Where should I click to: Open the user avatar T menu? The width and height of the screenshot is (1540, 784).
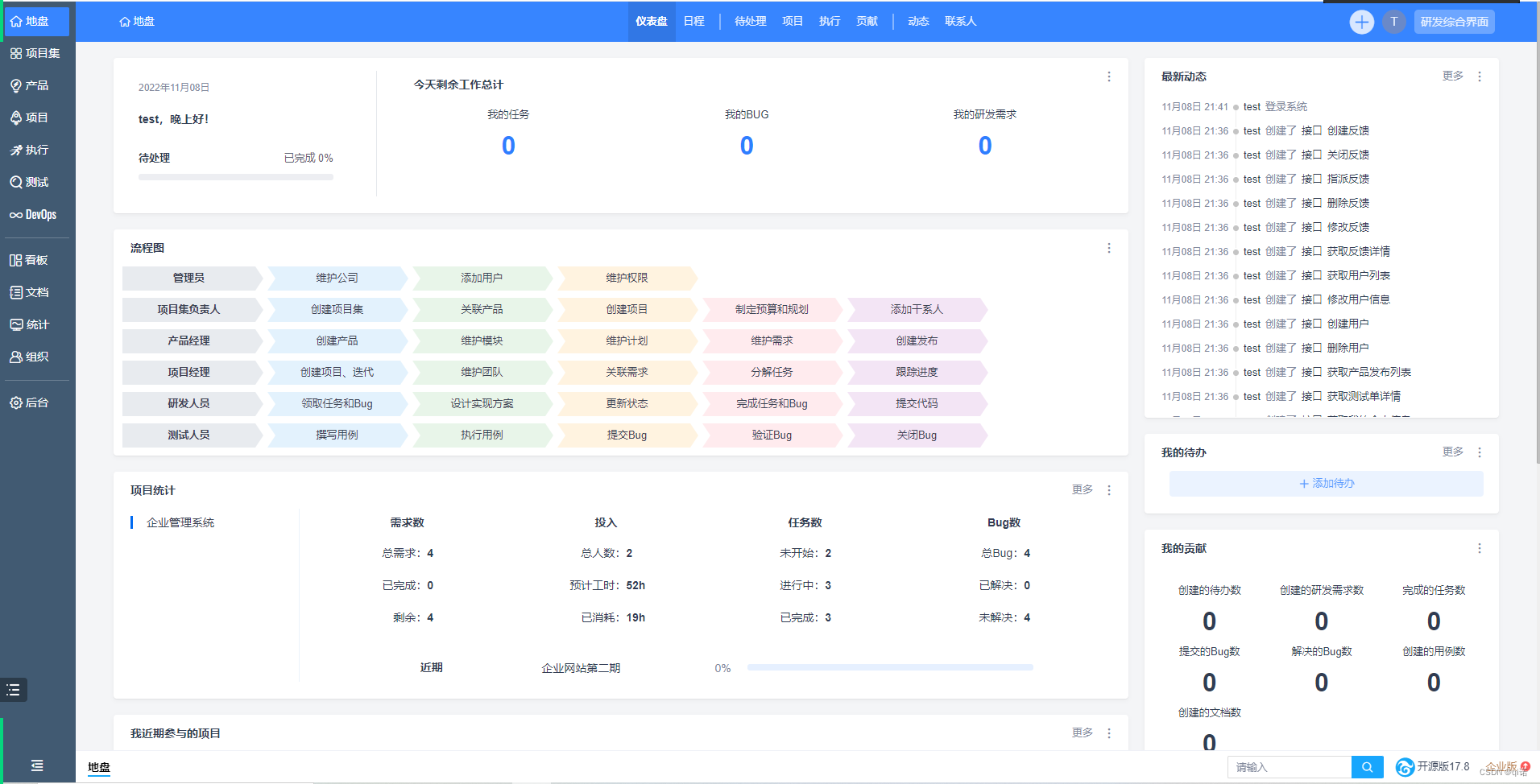click(x=1394, y=22)
